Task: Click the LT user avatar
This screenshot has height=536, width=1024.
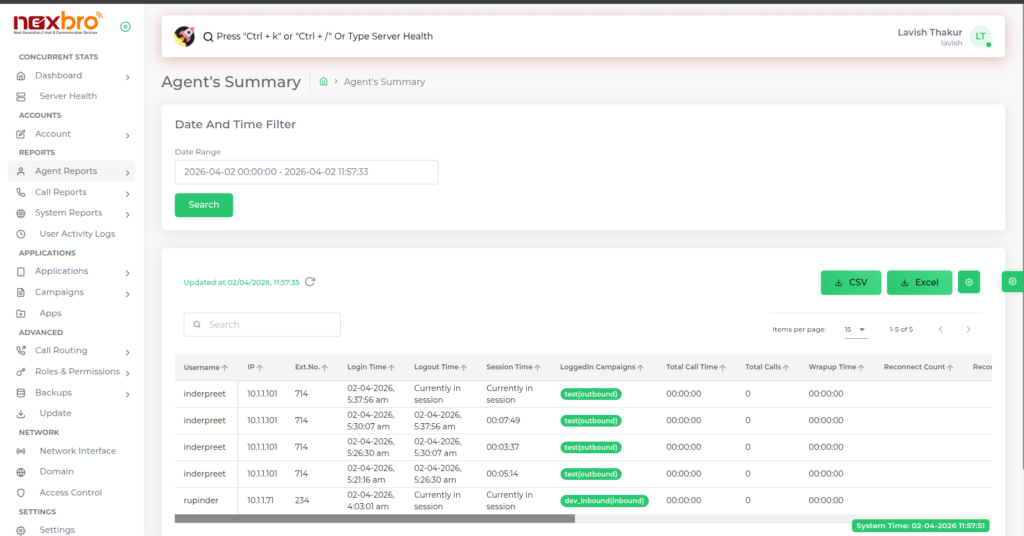Action: click(980, 36)
